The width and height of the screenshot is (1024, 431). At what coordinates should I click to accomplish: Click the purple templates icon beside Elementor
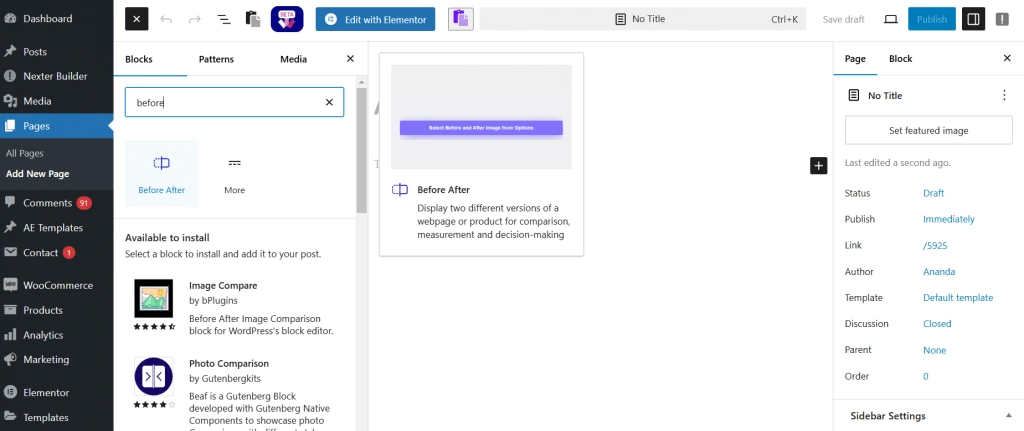click(460, 19)
